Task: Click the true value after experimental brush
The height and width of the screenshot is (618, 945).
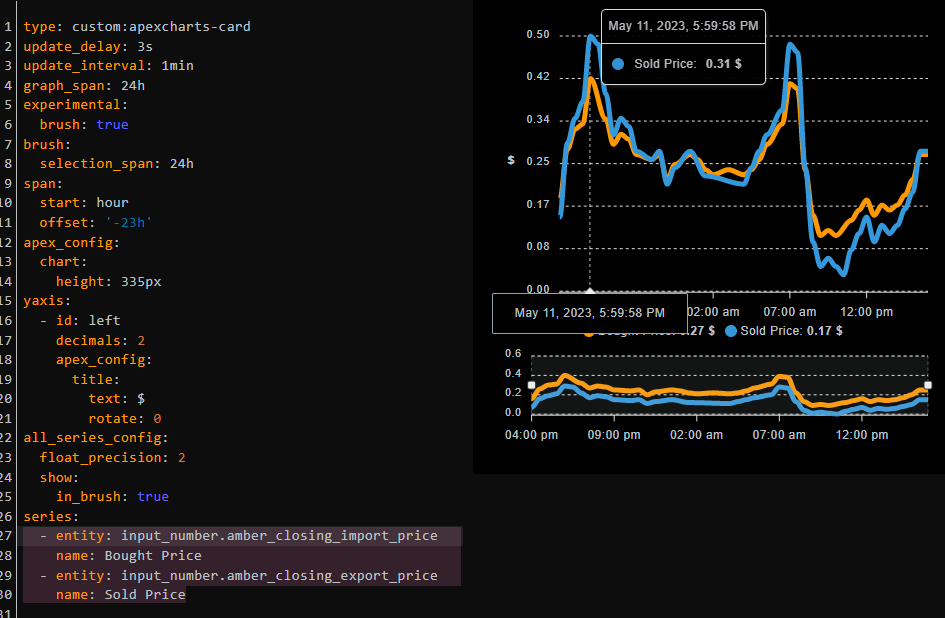Action: click(112, 124)
